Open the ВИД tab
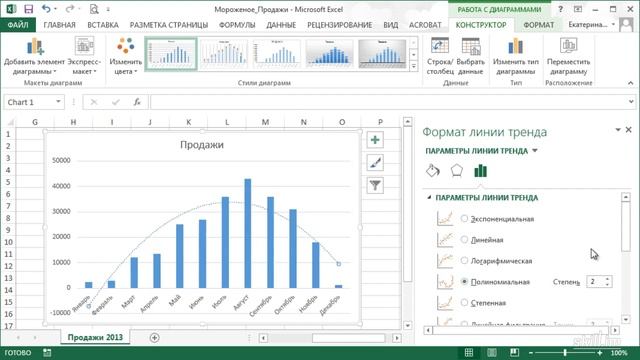The image size is (640, 360). coord(391,25)
